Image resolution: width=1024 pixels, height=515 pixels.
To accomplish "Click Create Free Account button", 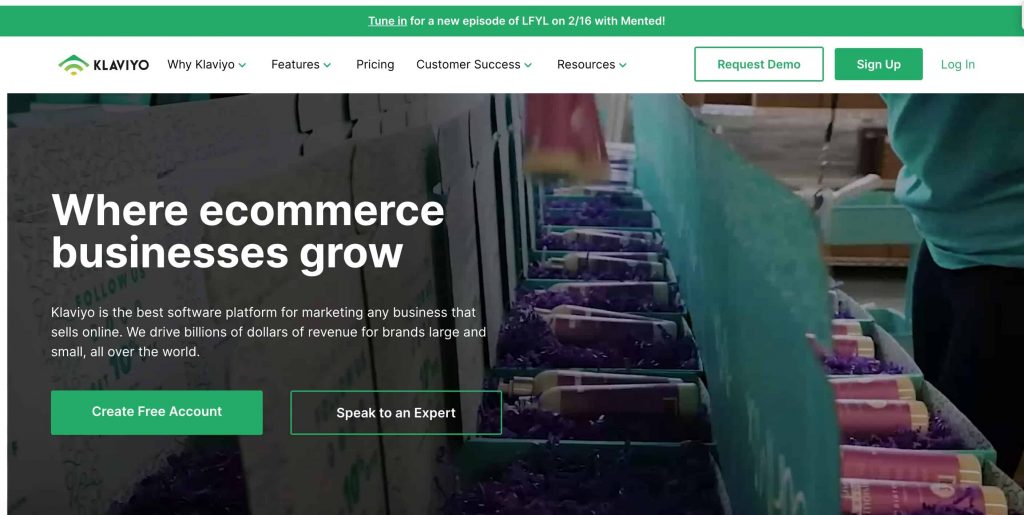I will 157,413.
